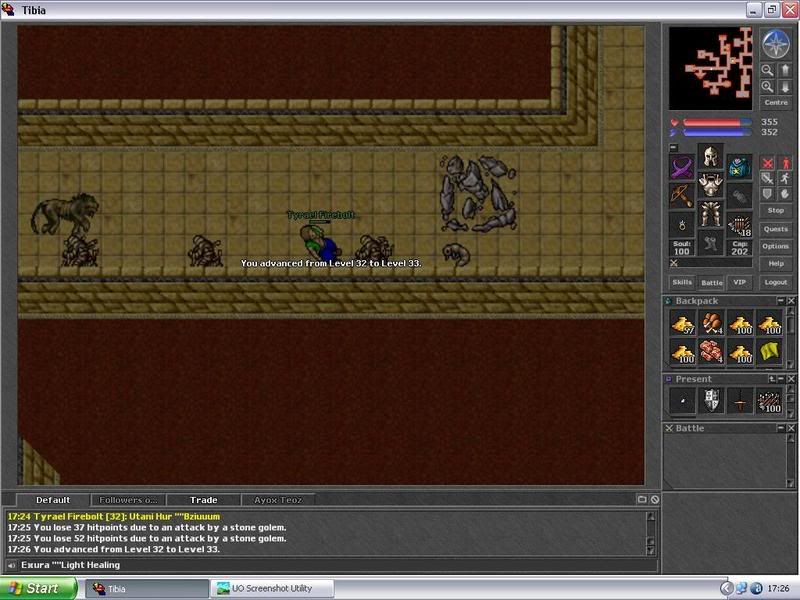Open the VIP list
This screenshot has width=800, height=600.
(x=740, y=282)
